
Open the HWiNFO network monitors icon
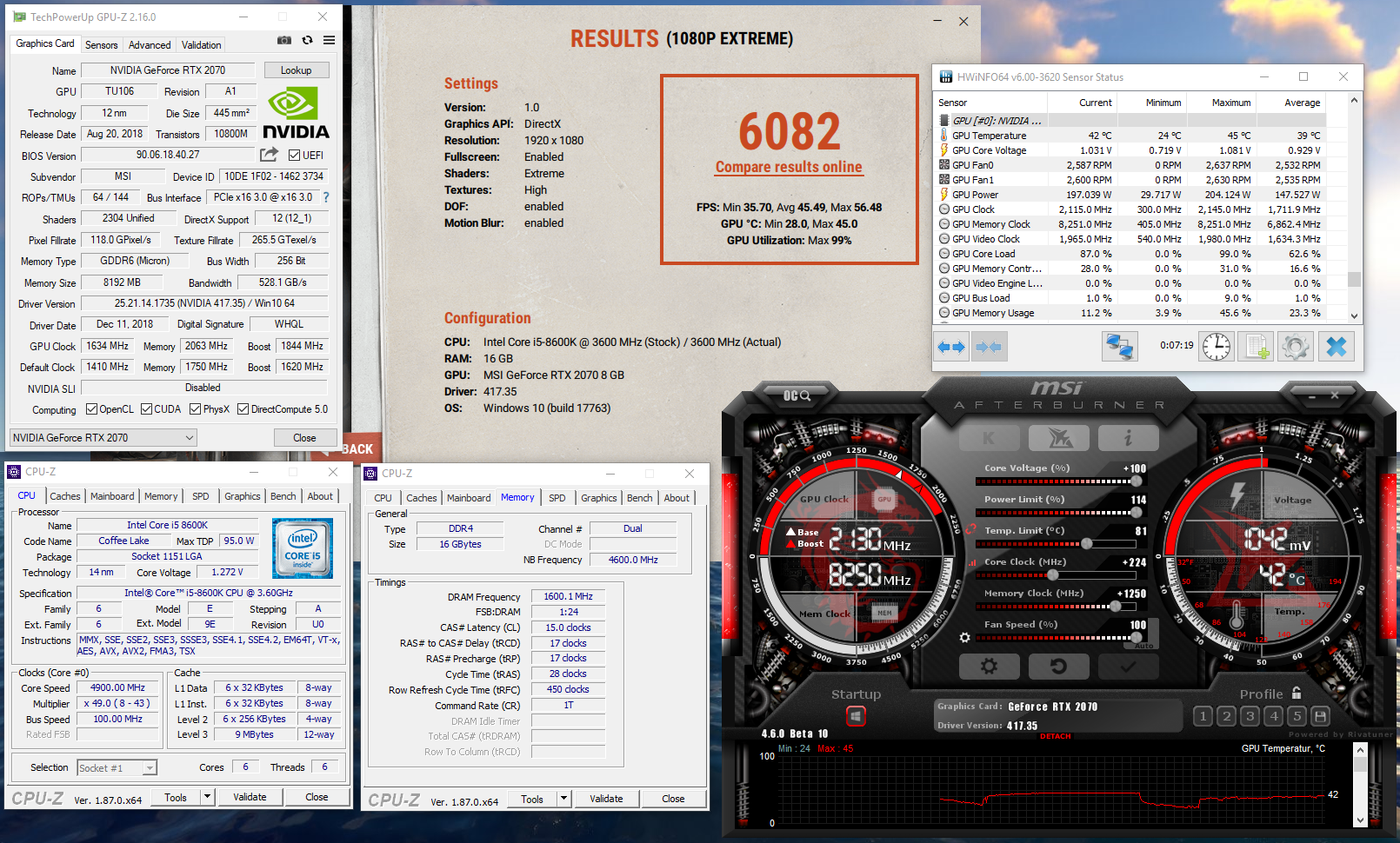1119,348
